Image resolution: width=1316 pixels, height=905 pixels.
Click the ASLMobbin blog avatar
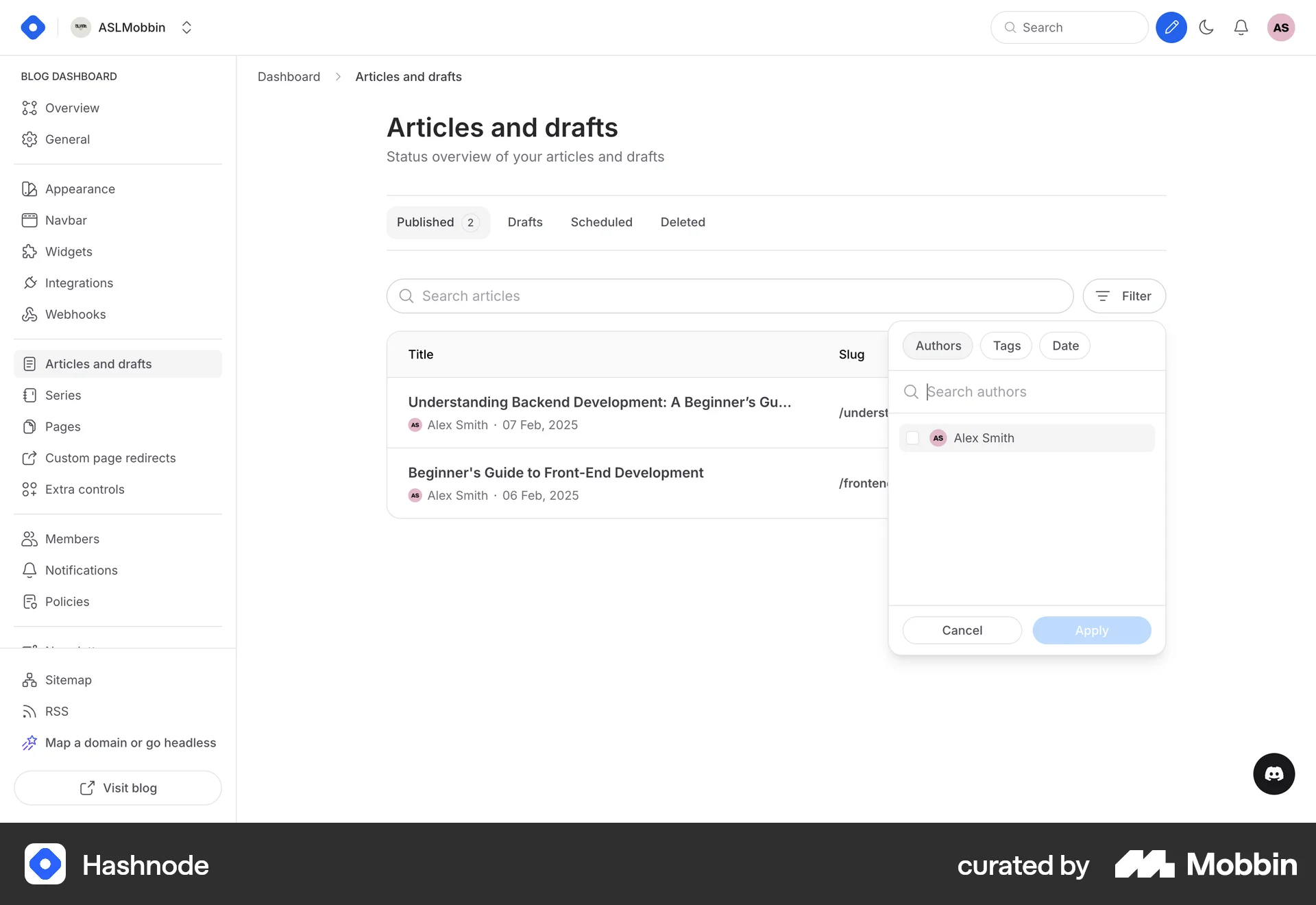(x=81, y=27)
